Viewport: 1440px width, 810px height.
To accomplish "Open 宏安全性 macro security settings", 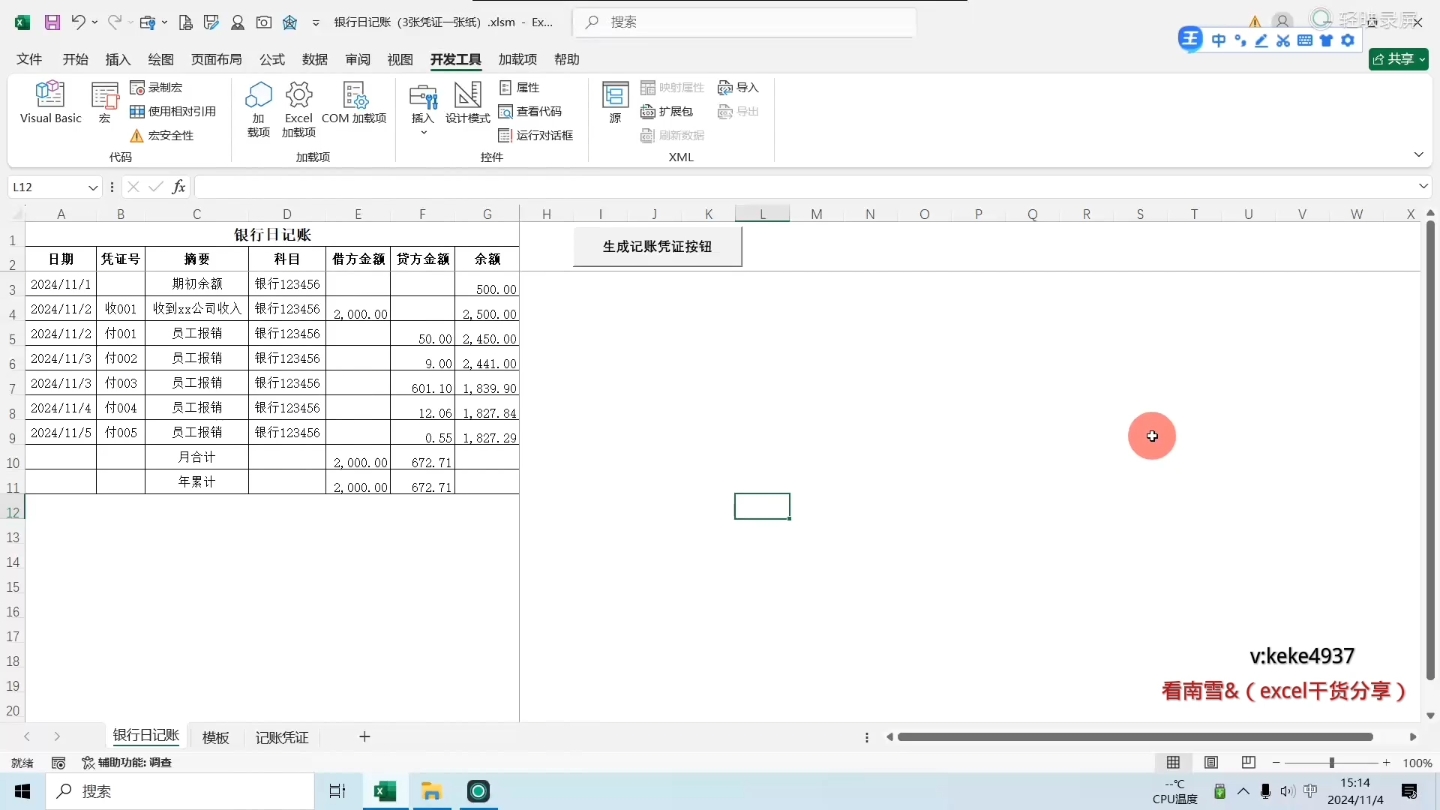I will point(162,136).
